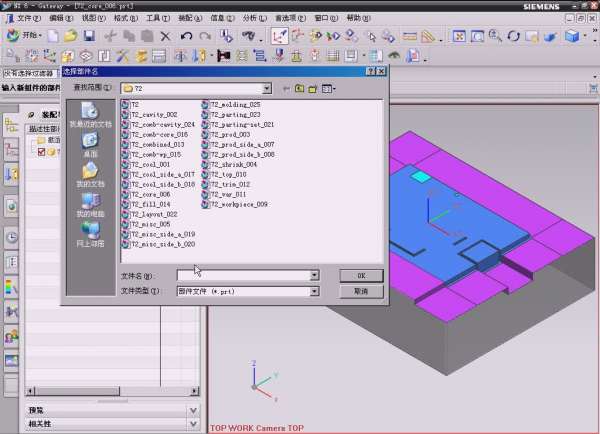Click the dialog Help question-mark button
Image resolution: width=600 pixels, height=434 pixels.
tap(370, 72)
